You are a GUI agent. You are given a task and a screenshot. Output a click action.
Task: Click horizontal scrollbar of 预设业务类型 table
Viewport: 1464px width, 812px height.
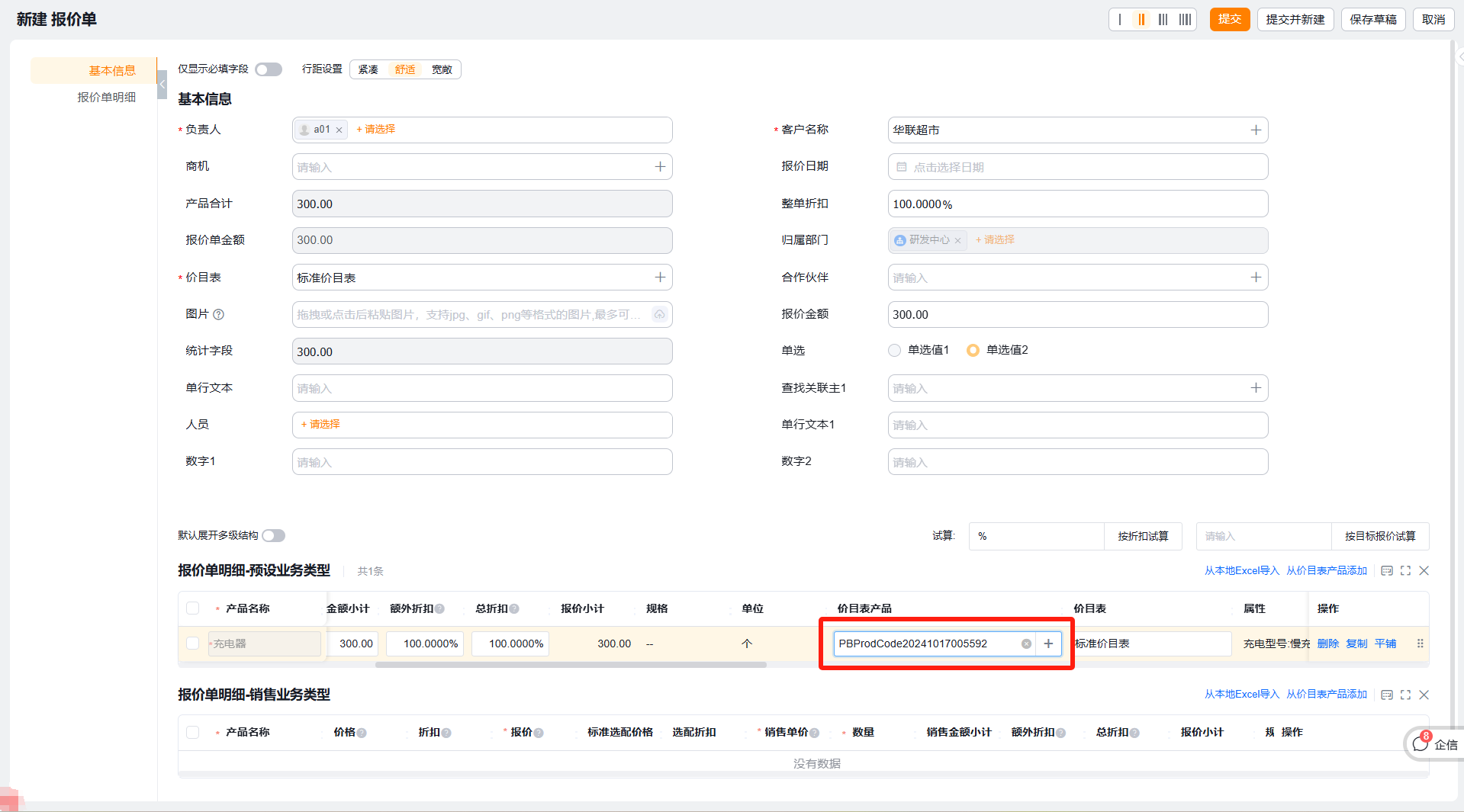click(x=571, y=665)
